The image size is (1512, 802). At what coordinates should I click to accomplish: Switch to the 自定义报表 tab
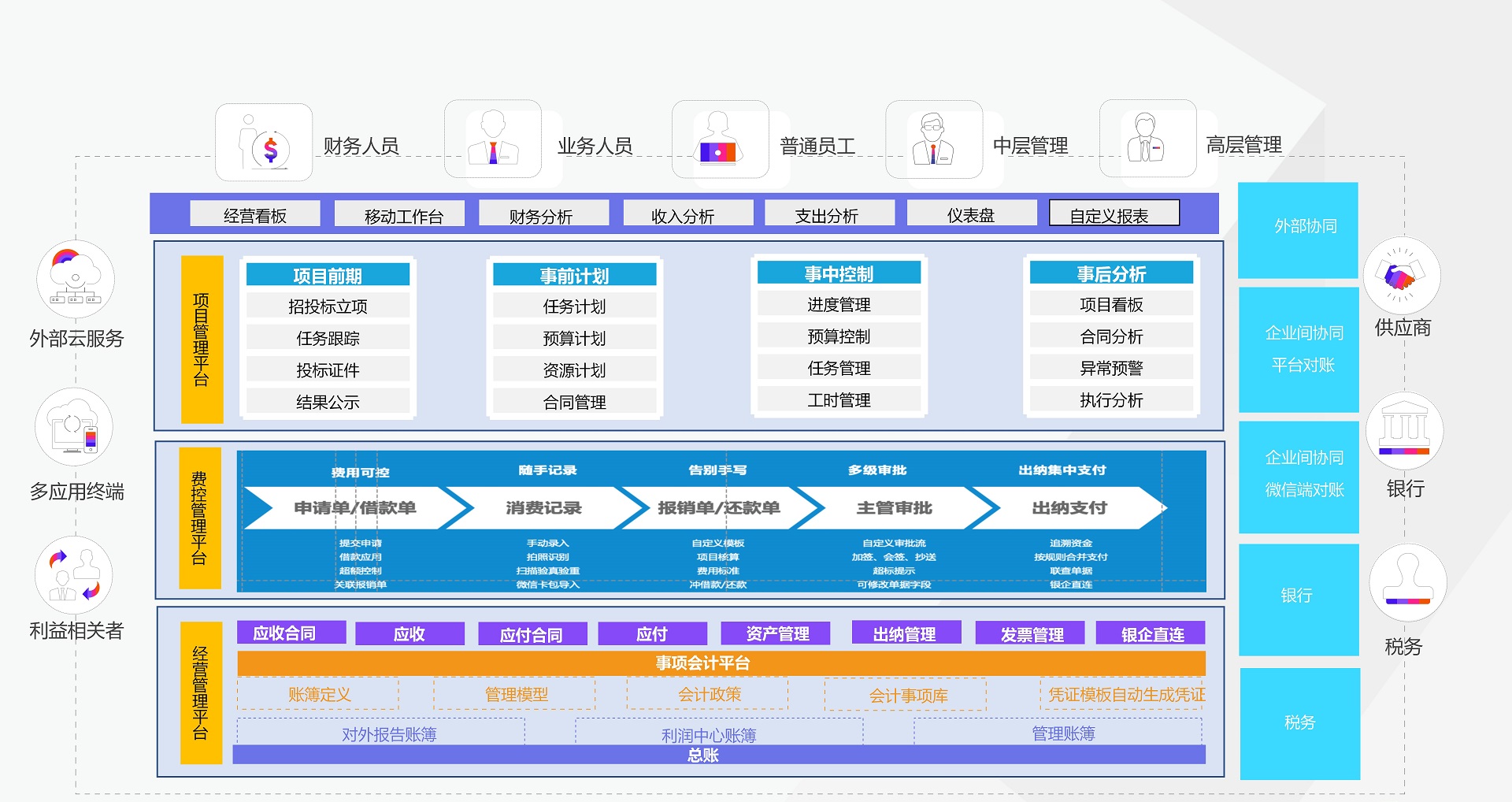[x=1114, y=214]
